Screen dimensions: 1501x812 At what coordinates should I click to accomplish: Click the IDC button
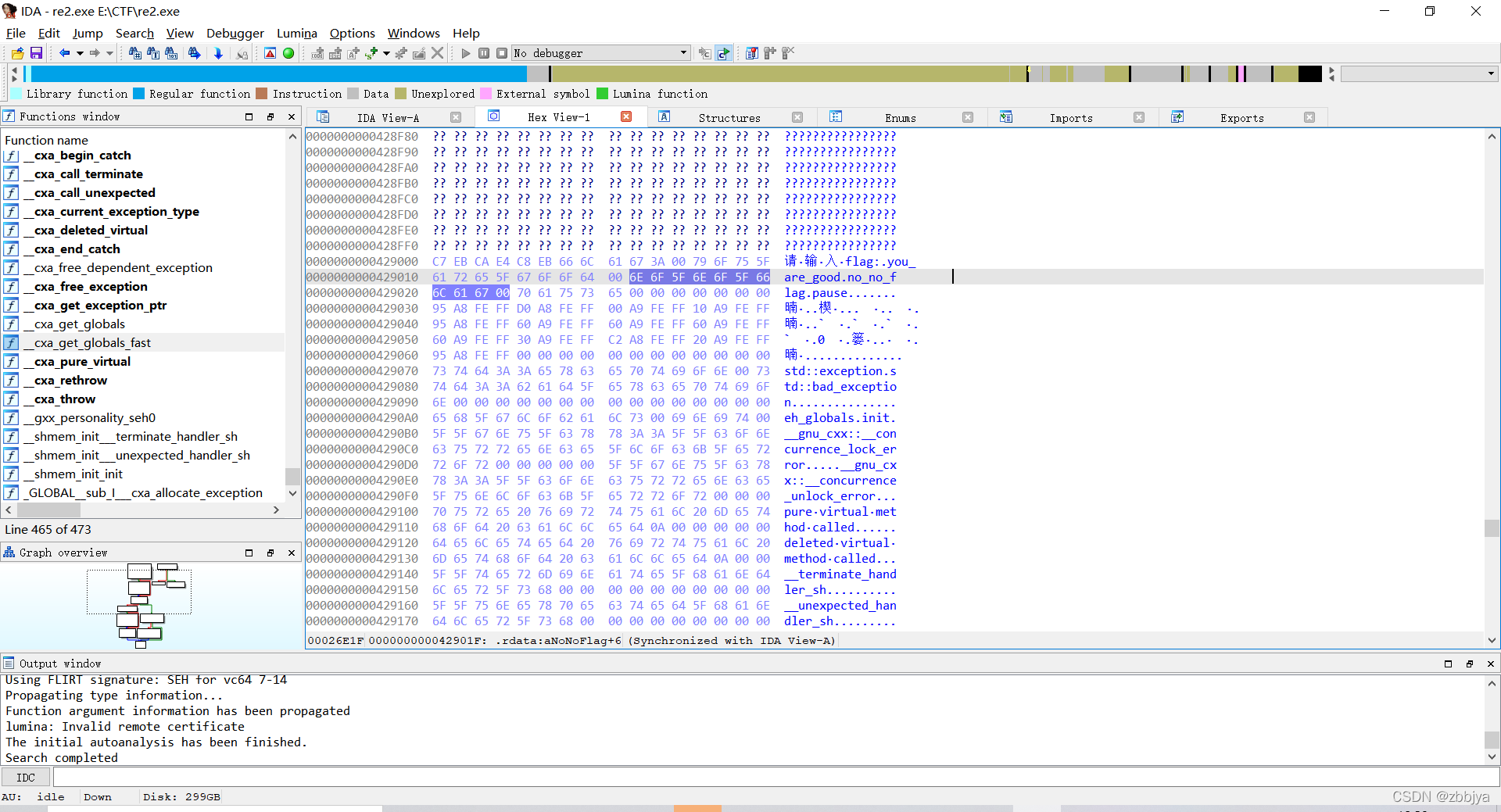click(26, 778)
